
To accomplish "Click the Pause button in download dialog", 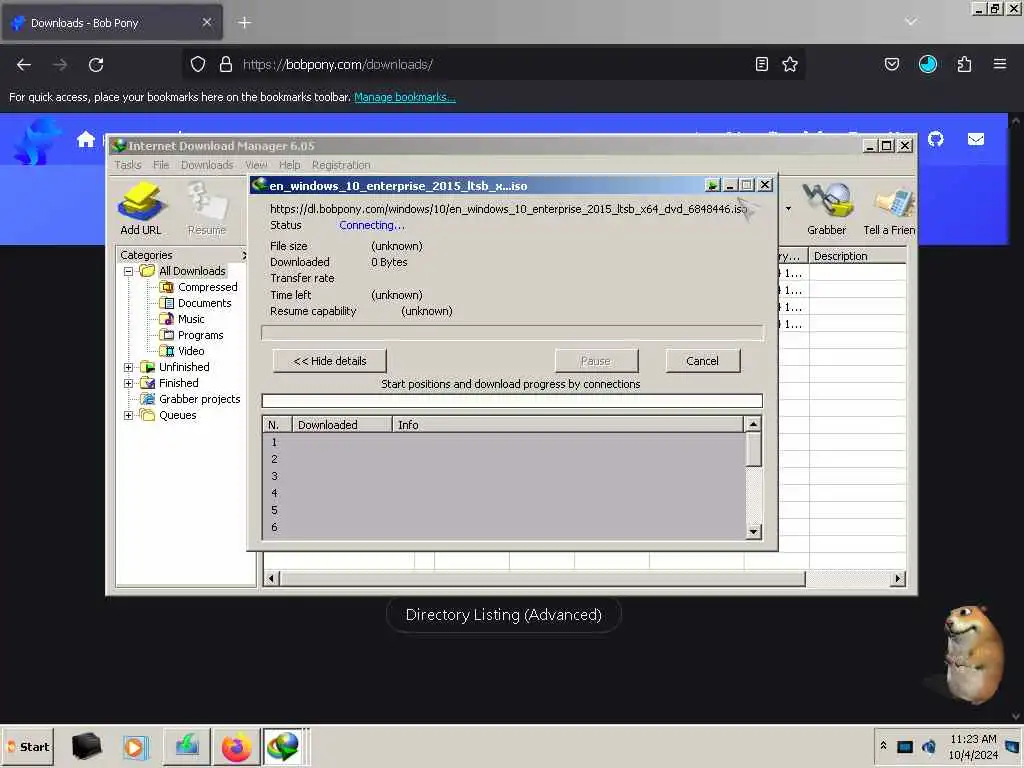I will [x=596, y=361].
